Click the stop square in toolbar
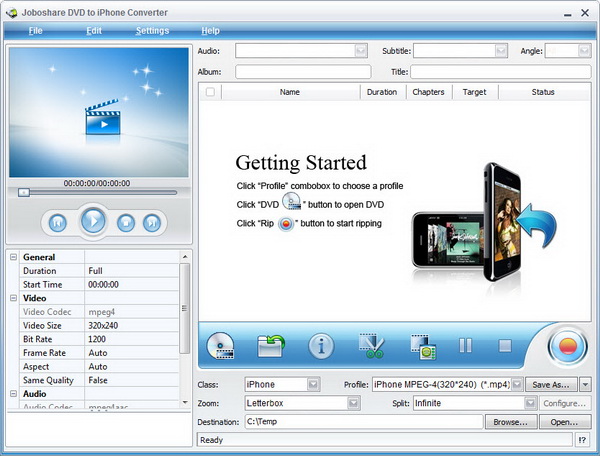The width and height of the screenshot is (600, 456). pos(505,346)
